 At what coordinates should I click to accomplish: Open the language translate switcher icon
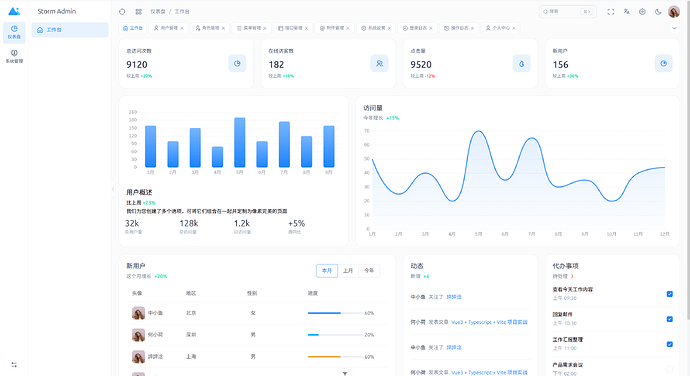(627, 11)
